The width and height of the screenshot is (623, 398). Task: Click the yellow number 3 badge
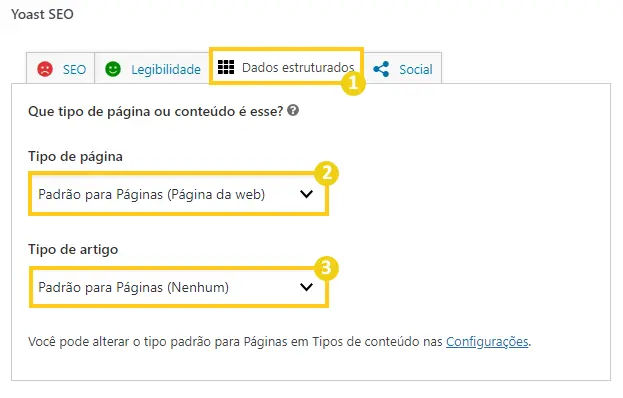(x=326, y=267)
